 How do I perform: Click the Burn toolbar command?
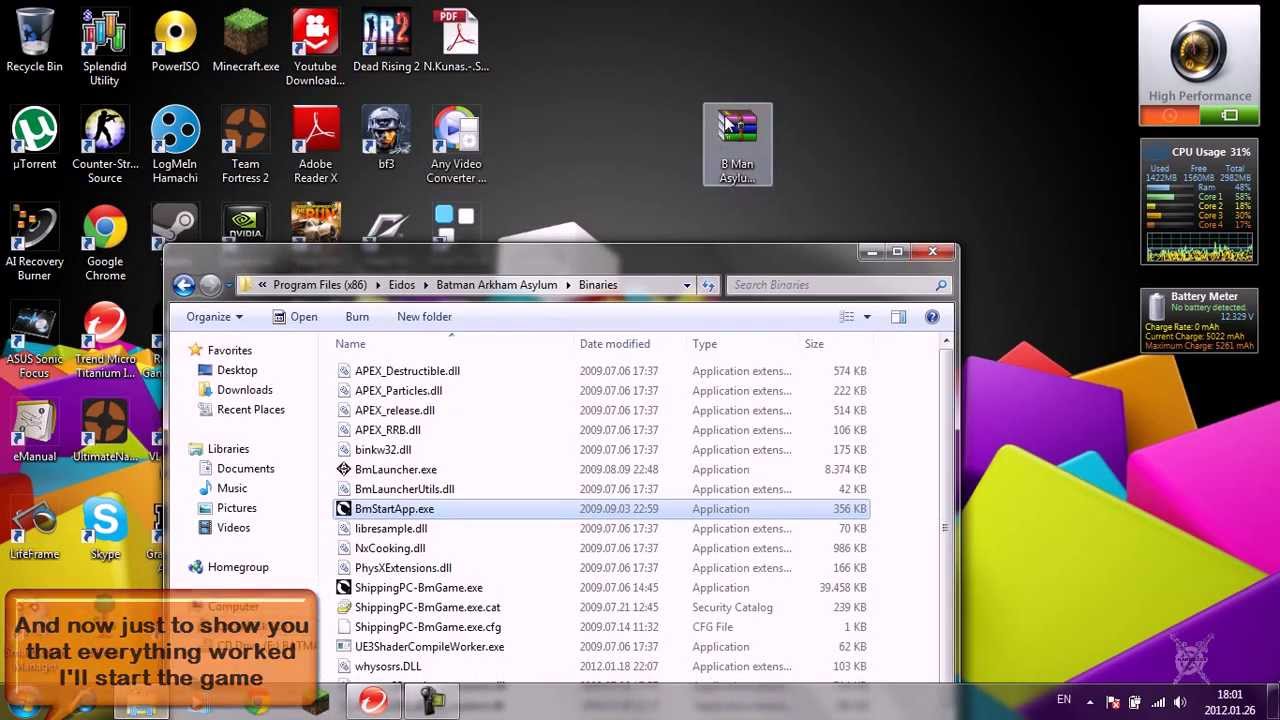tap(357, 317)
